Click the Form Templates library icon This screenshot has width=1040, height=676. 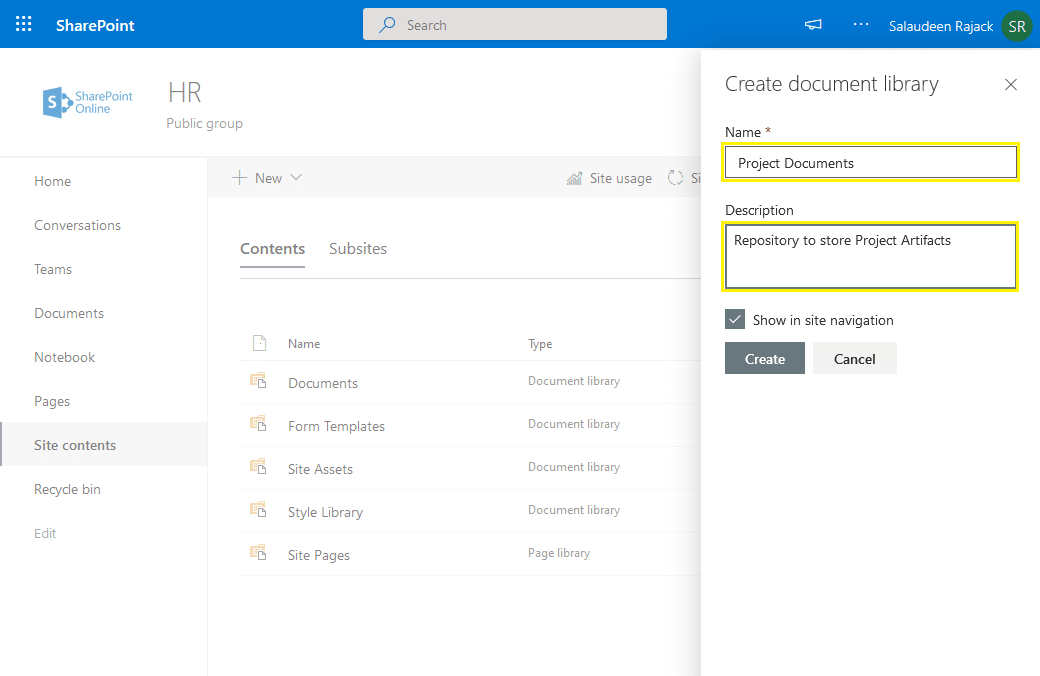pyautogui.click(x=259, y=424)
